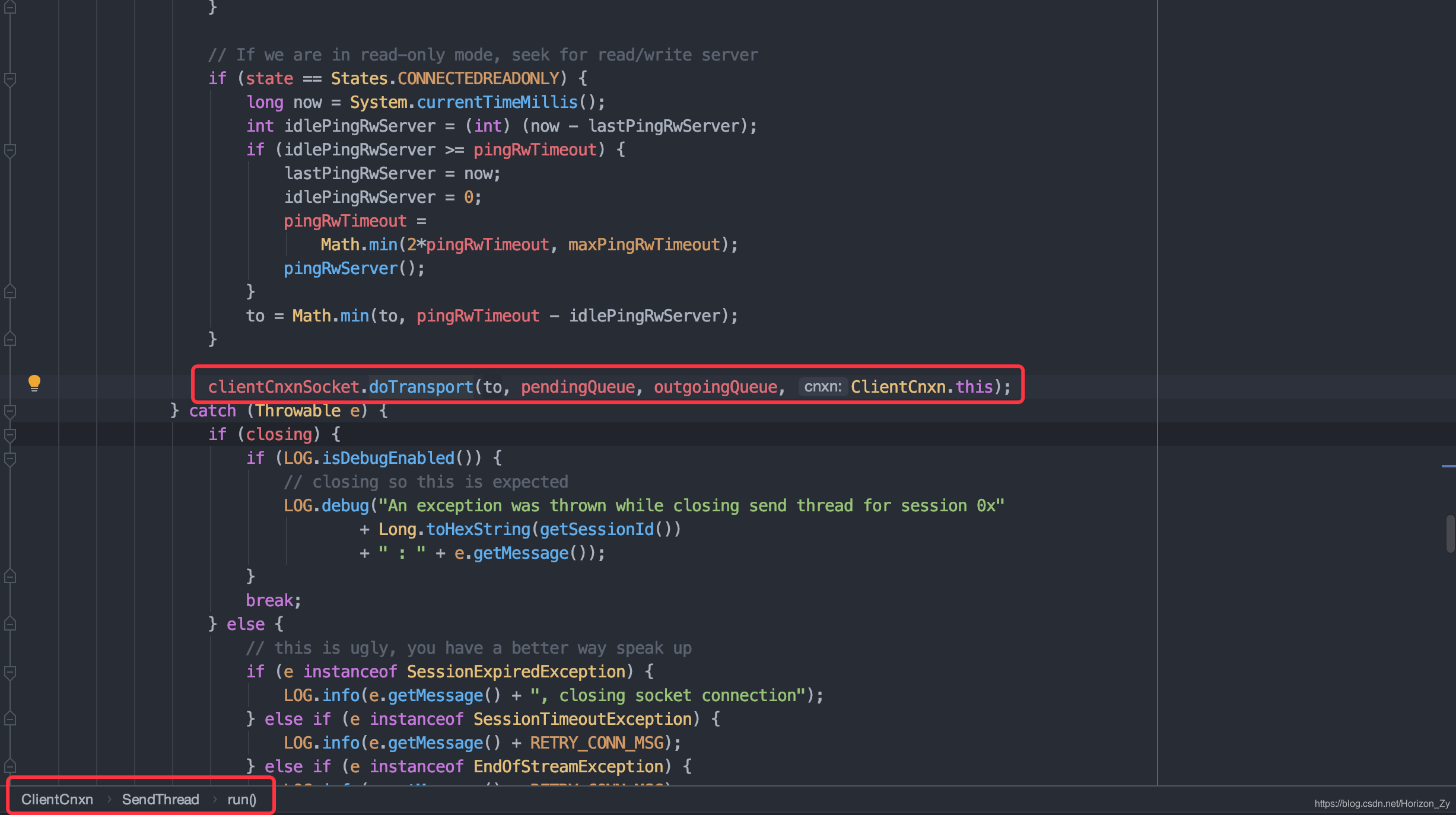Fold the LOG.isDebugEnabled() if block
1456x815 pixels.
10,459
